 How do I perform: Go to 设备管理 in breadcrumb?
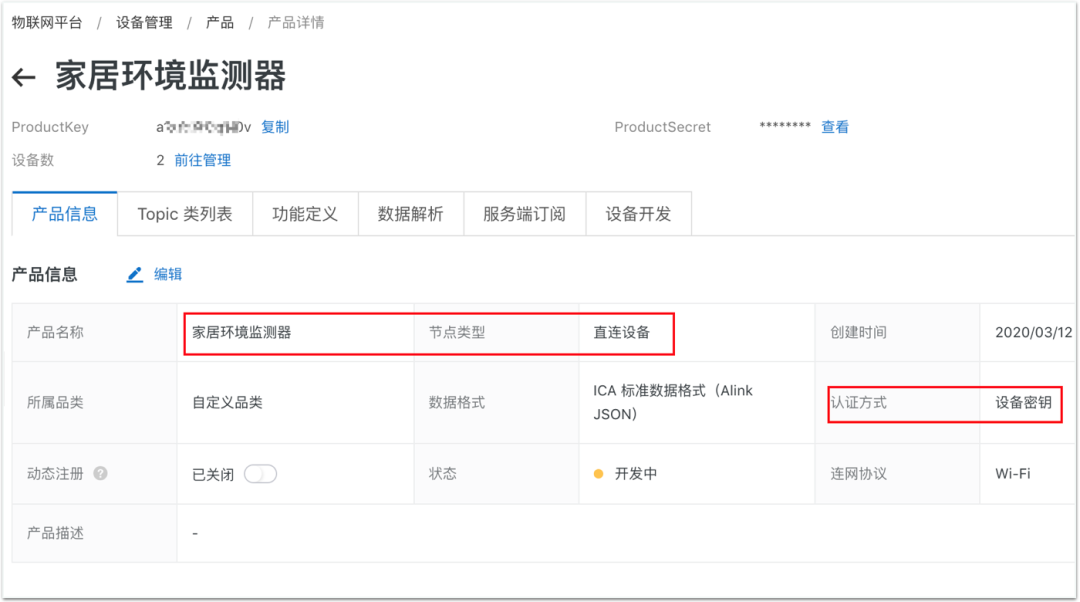(144, 22)
